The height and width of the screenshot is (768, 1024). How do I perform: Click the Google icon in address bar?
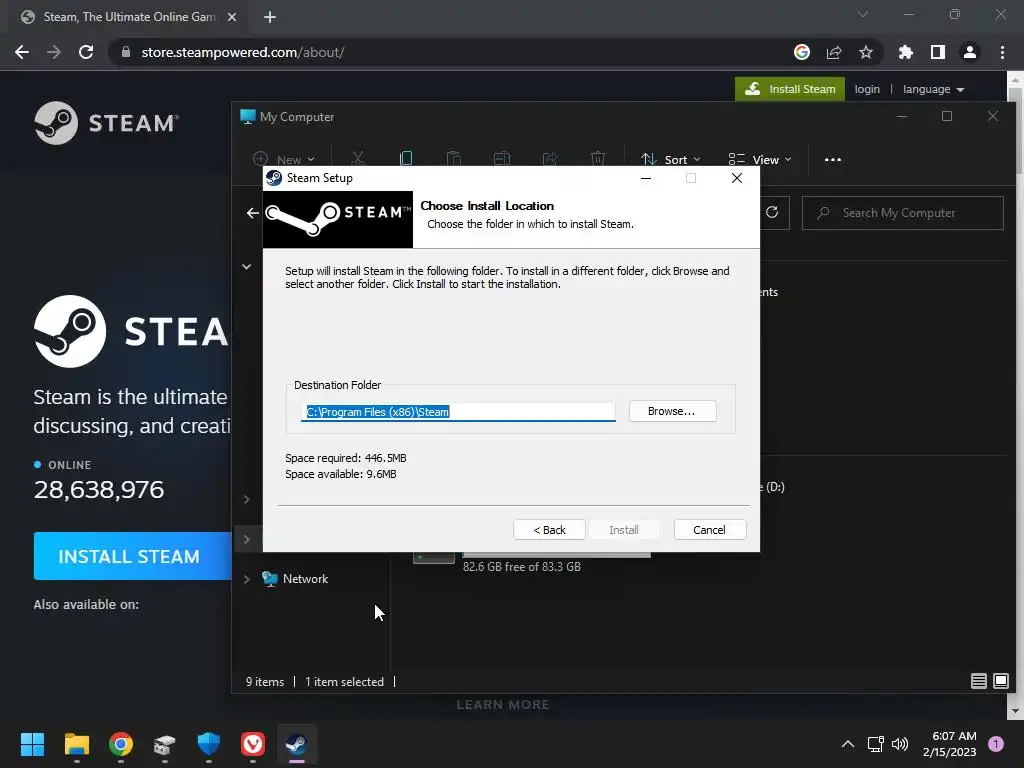[x=802, y=52]
